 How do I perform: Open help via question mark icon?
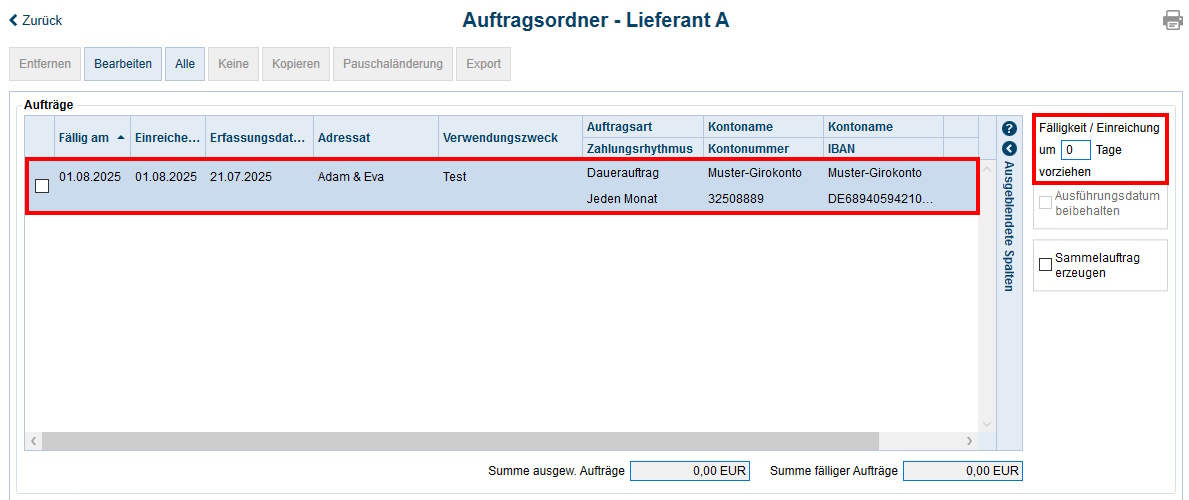click(x=1009, y=129)
